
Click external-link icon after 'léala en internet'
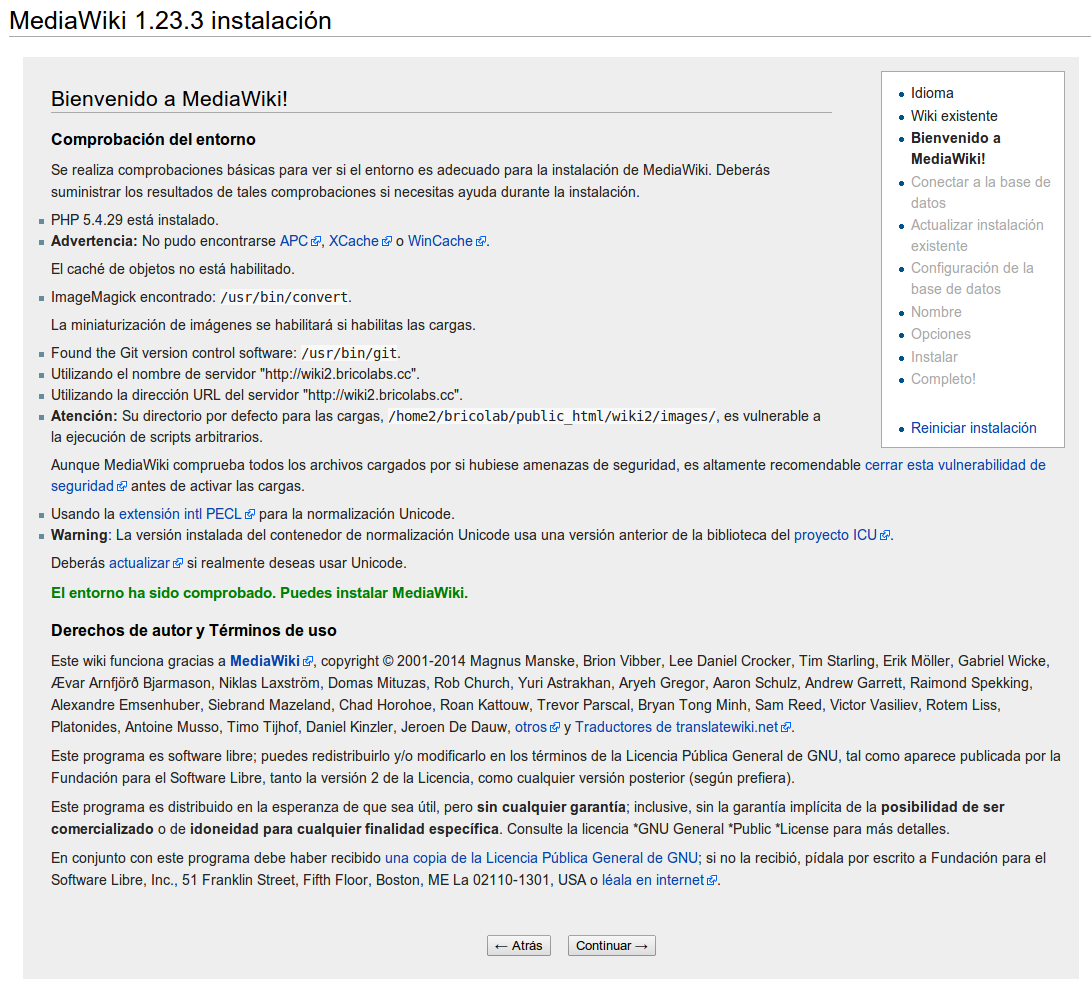[x=712, y=881]
